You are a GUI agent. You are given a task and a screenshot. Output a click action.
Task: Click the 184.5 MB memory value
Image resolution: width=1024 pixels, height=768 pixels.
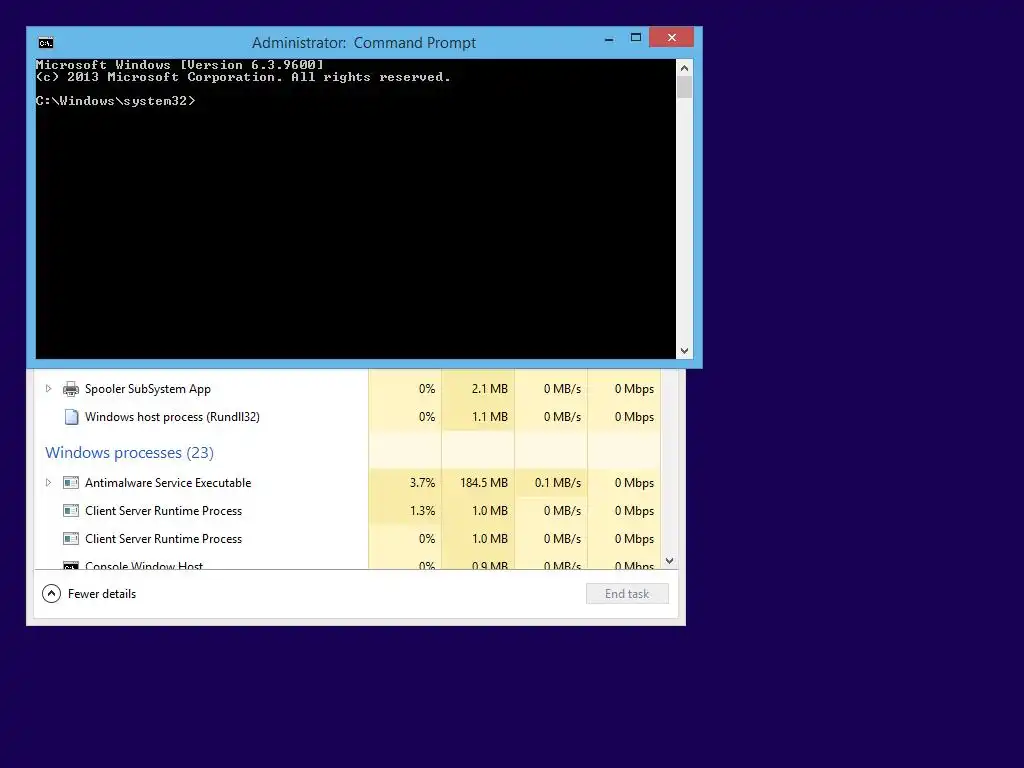(484, 483)
